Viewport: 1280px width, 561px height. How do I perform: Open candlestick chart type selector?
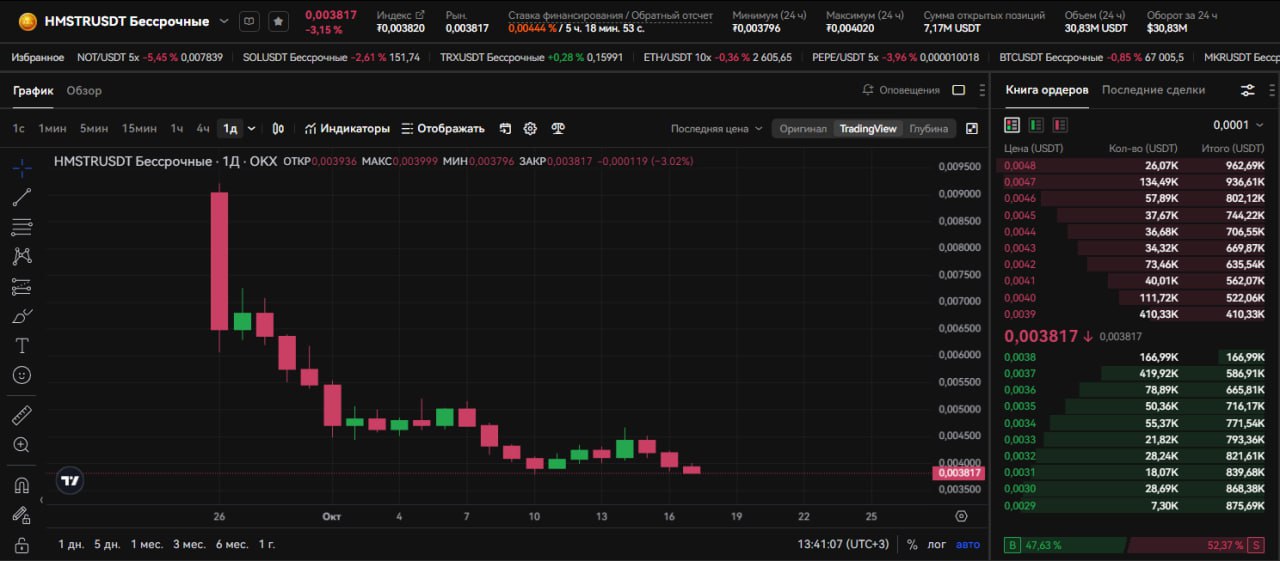click(278, 129)
